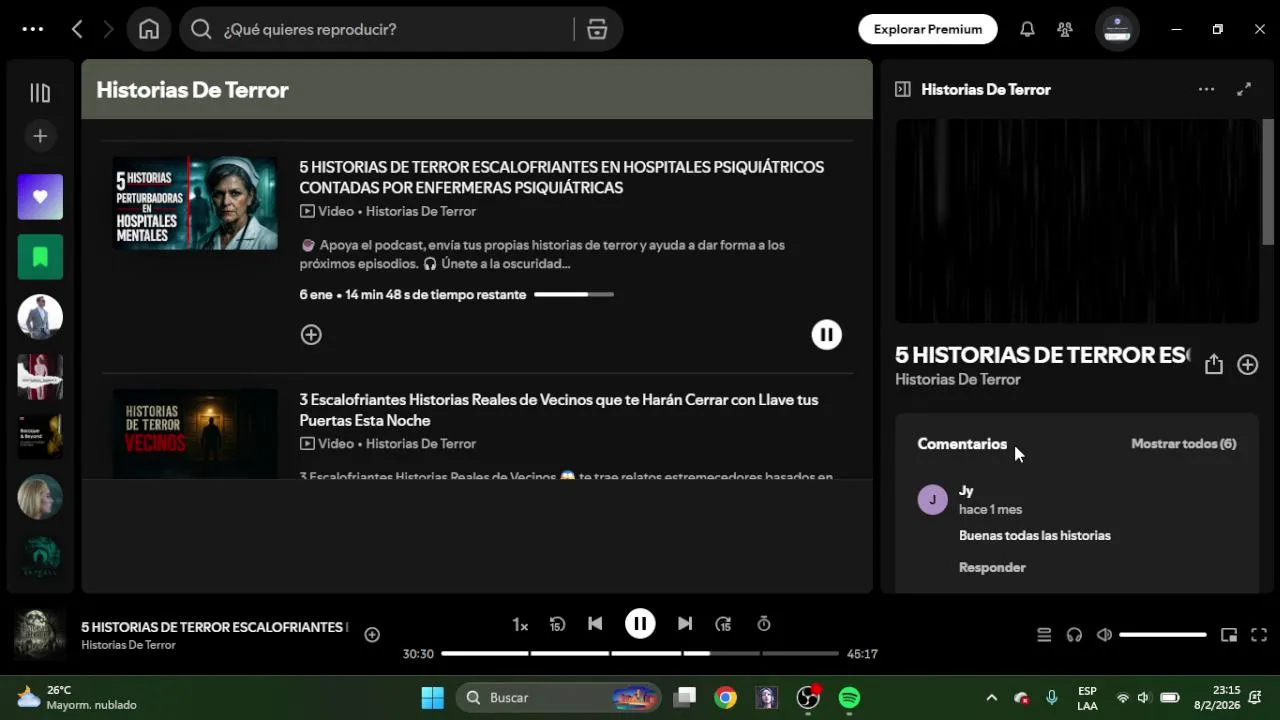Open the queue
This screenshot has height=720, width=1280.
point(1044,635)
